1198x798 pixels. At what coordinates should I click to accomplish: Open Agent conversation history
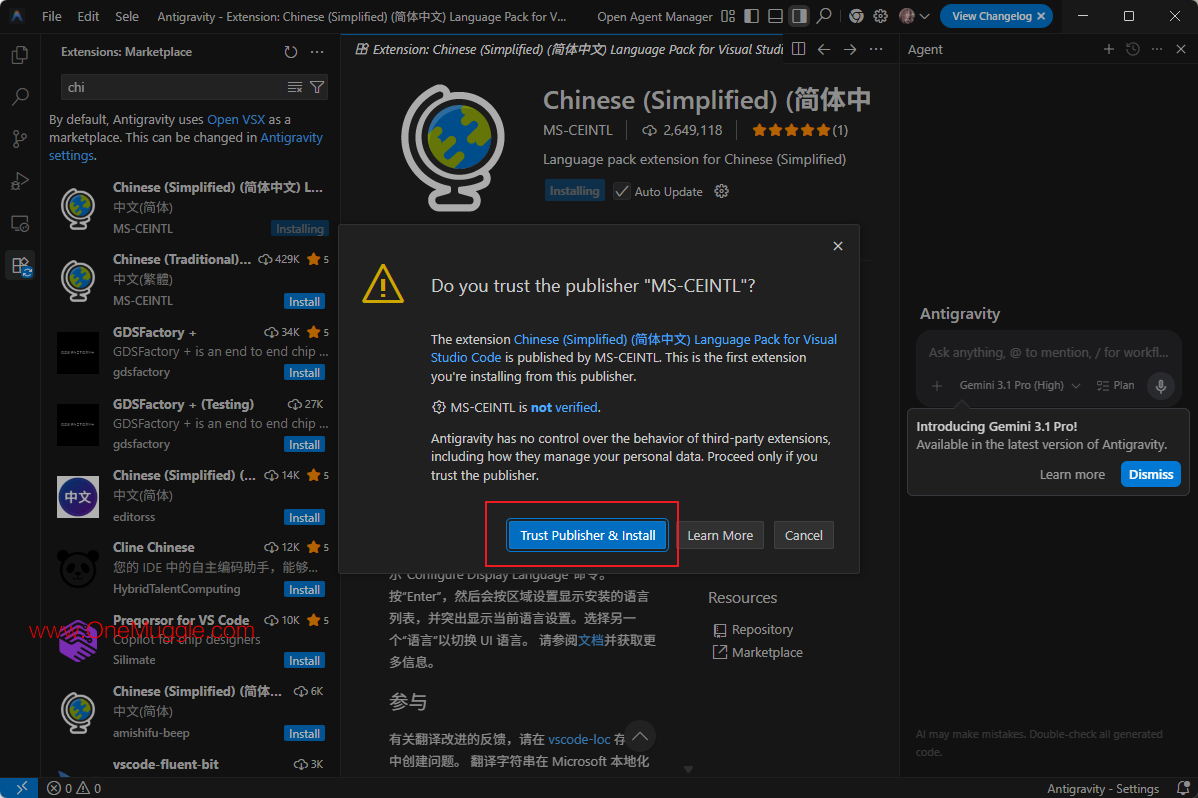(1133, 49)
